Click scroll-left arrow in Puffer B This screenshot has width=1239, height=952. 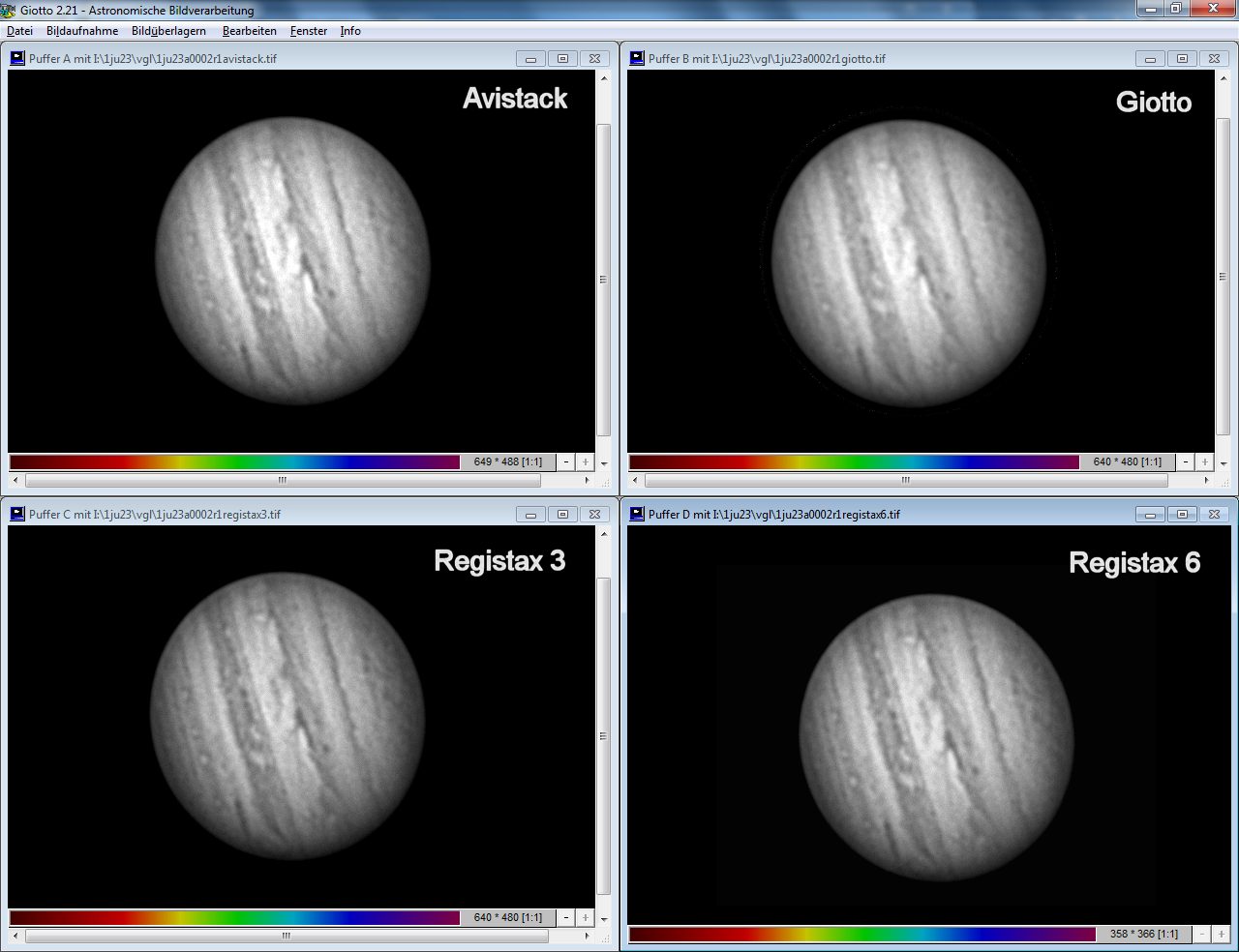pyautogui.click(x=635, y=480)
